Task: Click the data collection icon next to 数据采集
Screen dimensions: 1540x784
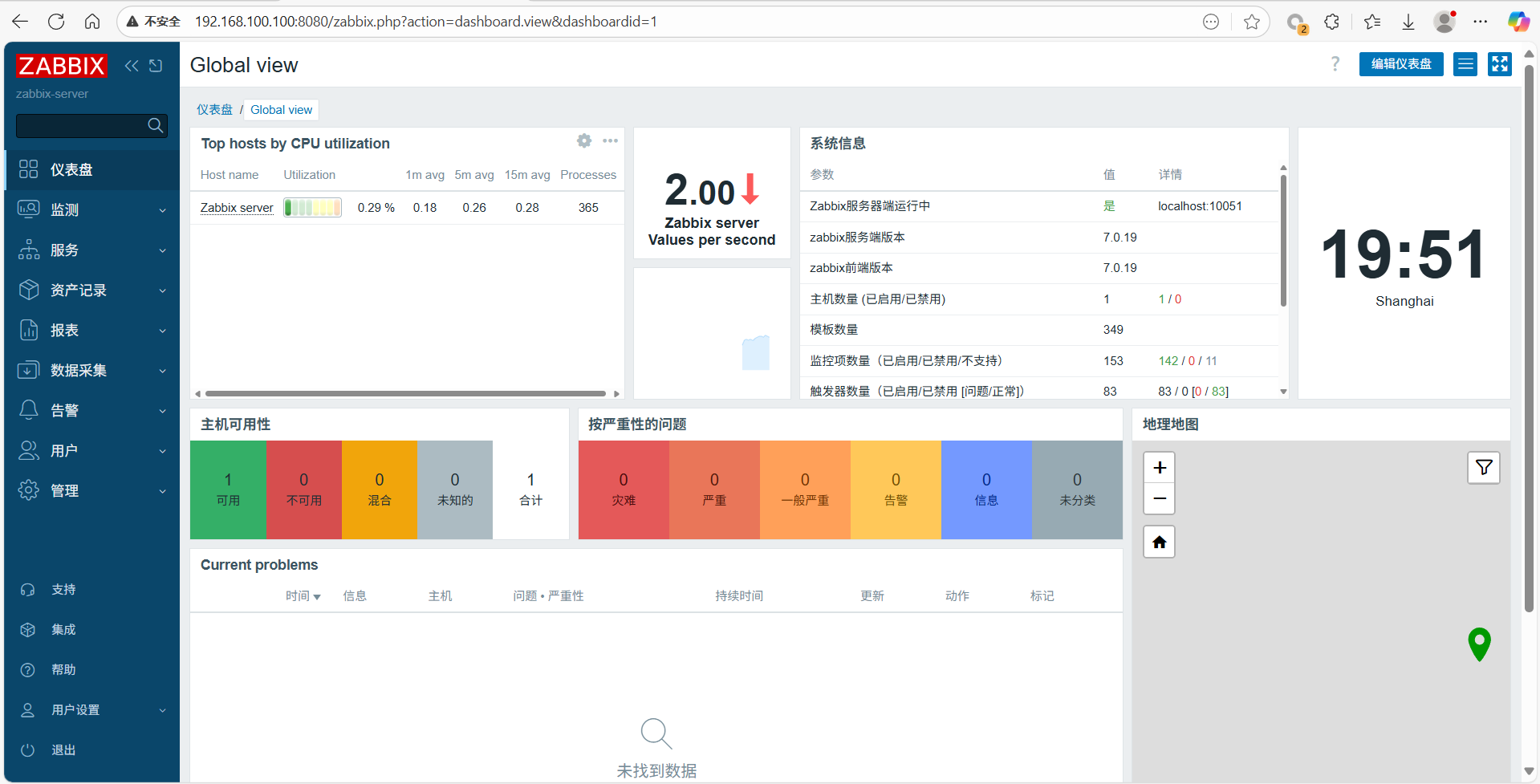Action: [x=28, y=370]
